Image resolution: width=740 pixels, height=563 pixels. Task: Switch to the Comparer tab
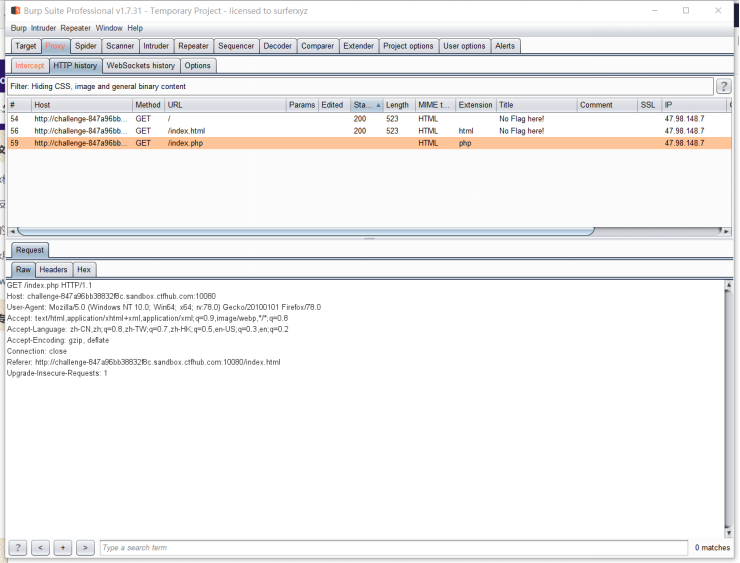(x=318, y=46)
